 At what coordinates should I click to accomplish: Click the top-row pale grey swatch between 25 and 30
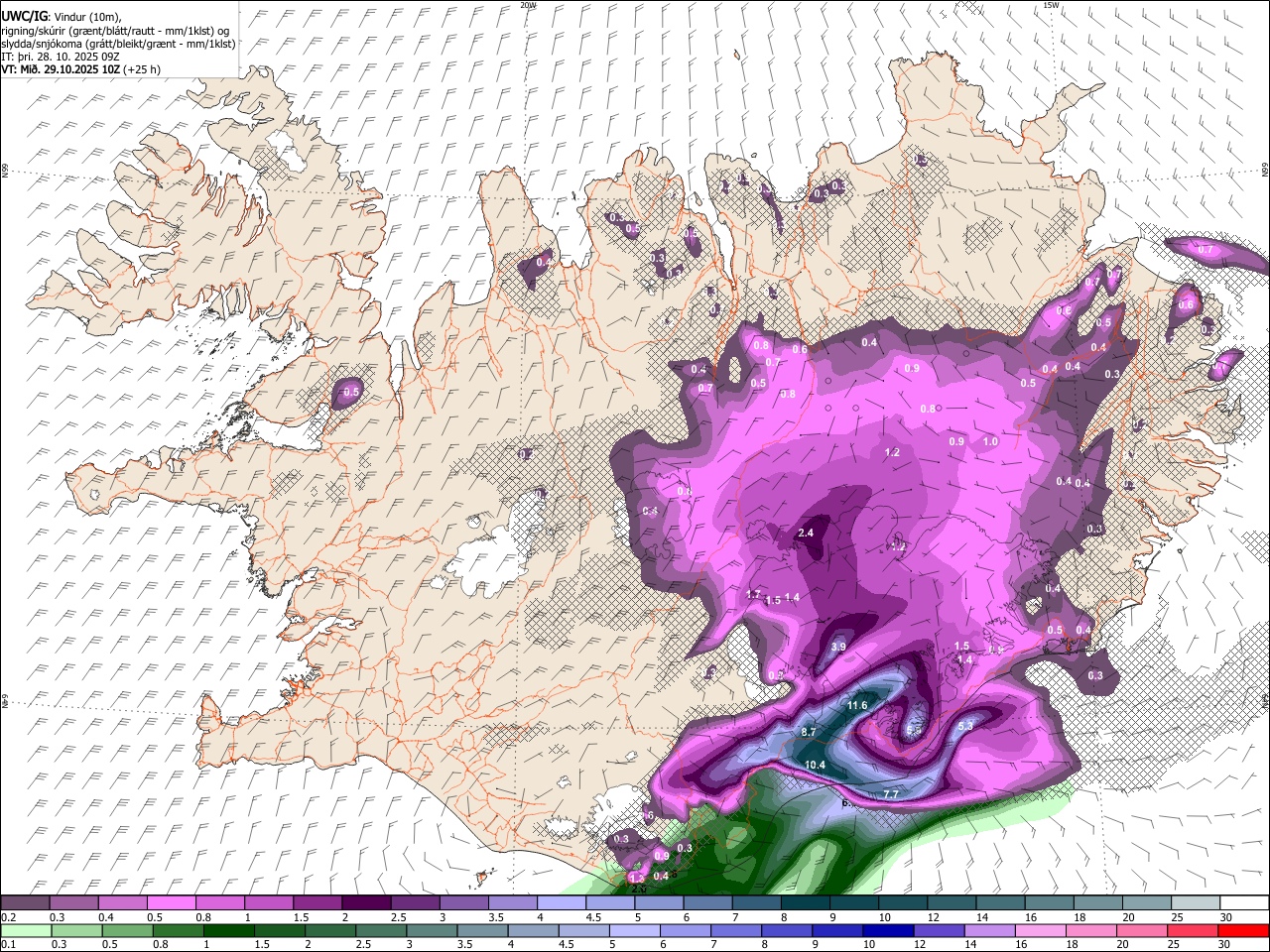1197,903
